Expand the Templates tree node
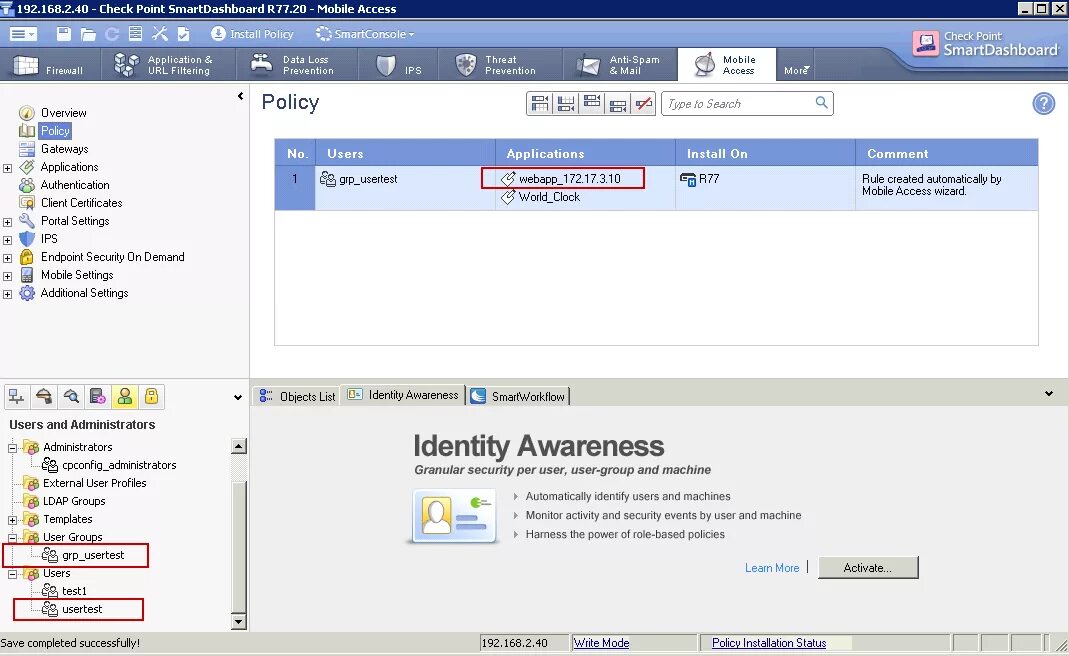 coord(12,520)
